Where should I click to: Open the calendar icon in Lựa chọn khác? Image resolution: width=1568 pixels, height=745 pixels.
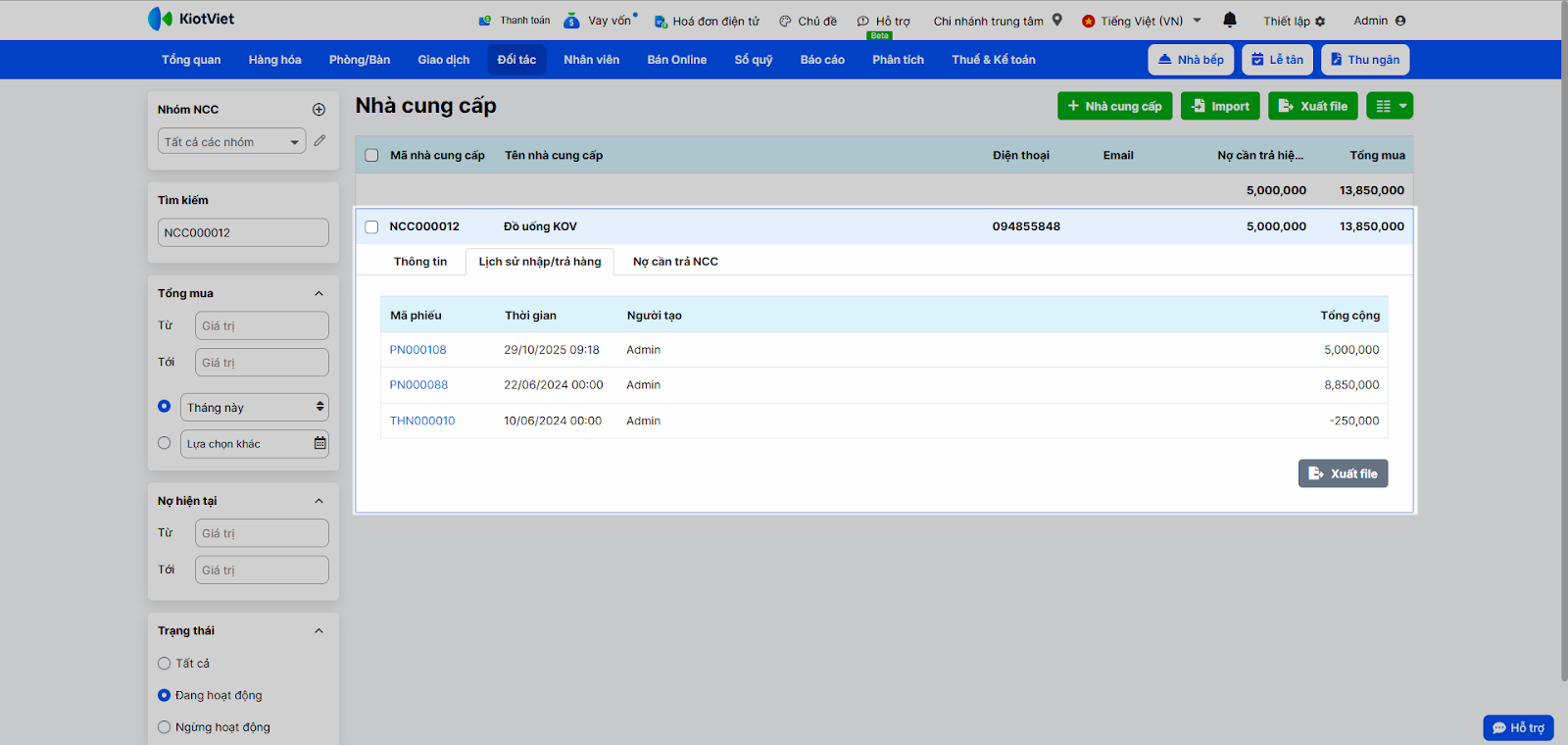(319, 443)
